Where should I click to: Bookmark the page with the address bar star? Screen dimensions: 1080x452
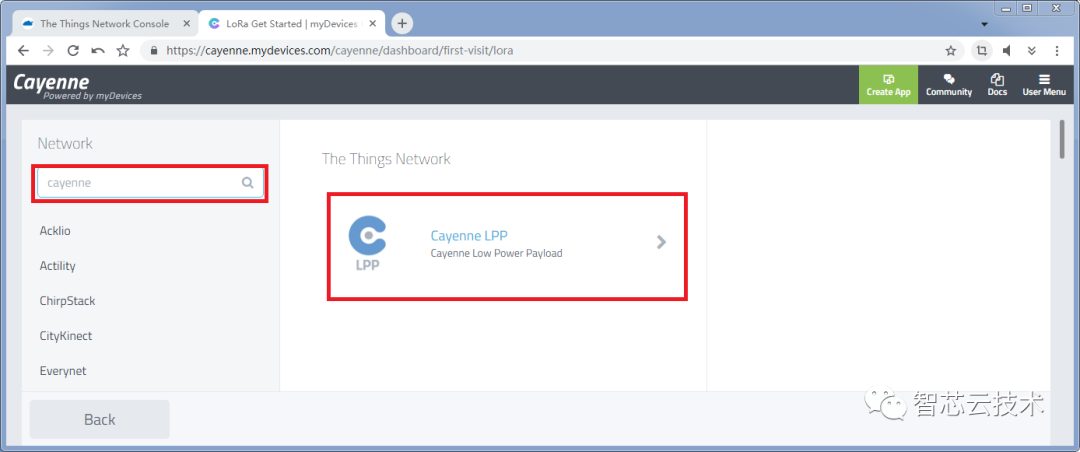click(951, 50)
